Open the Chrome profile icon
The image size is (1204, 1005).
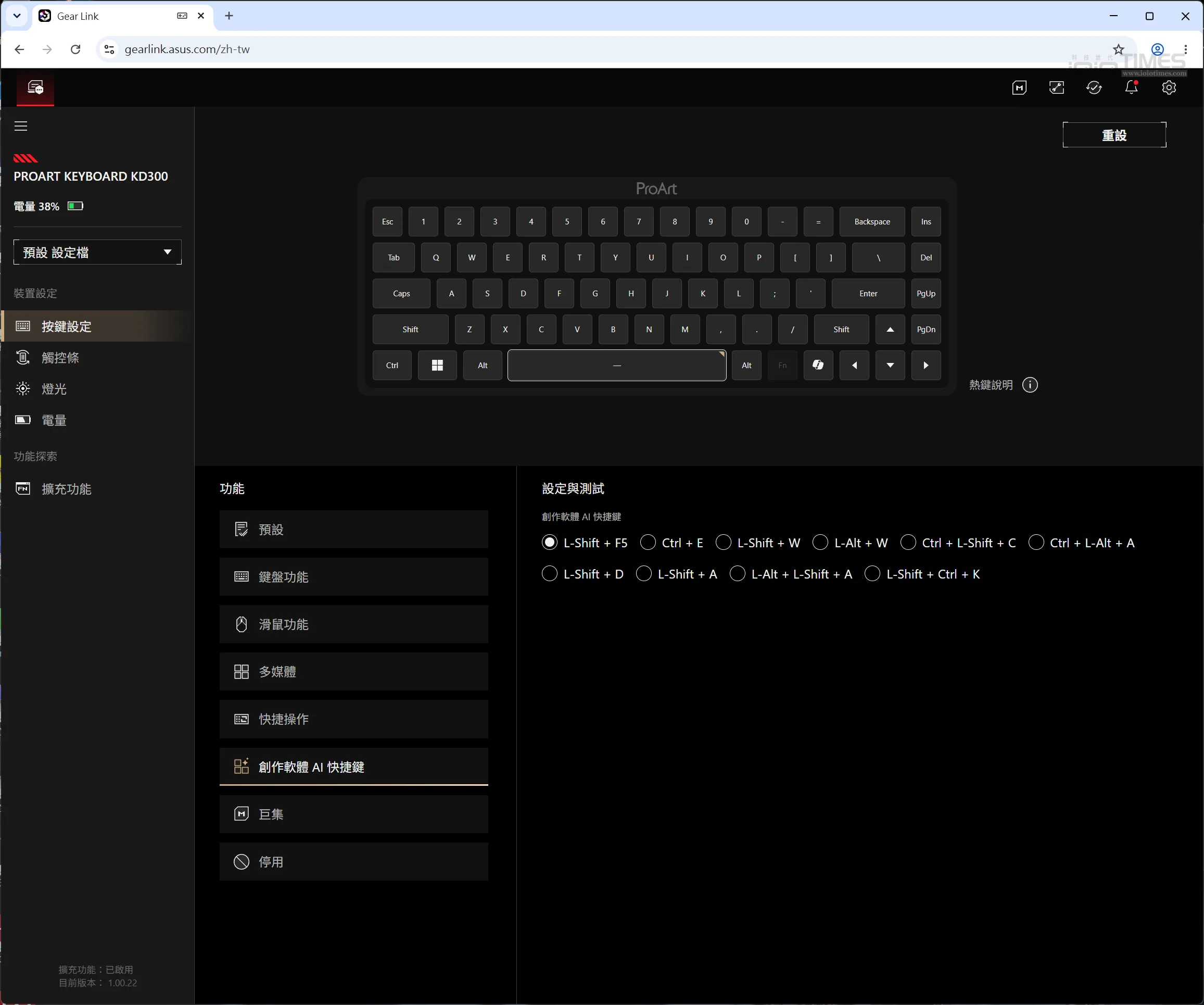(x=1158, y=49)
